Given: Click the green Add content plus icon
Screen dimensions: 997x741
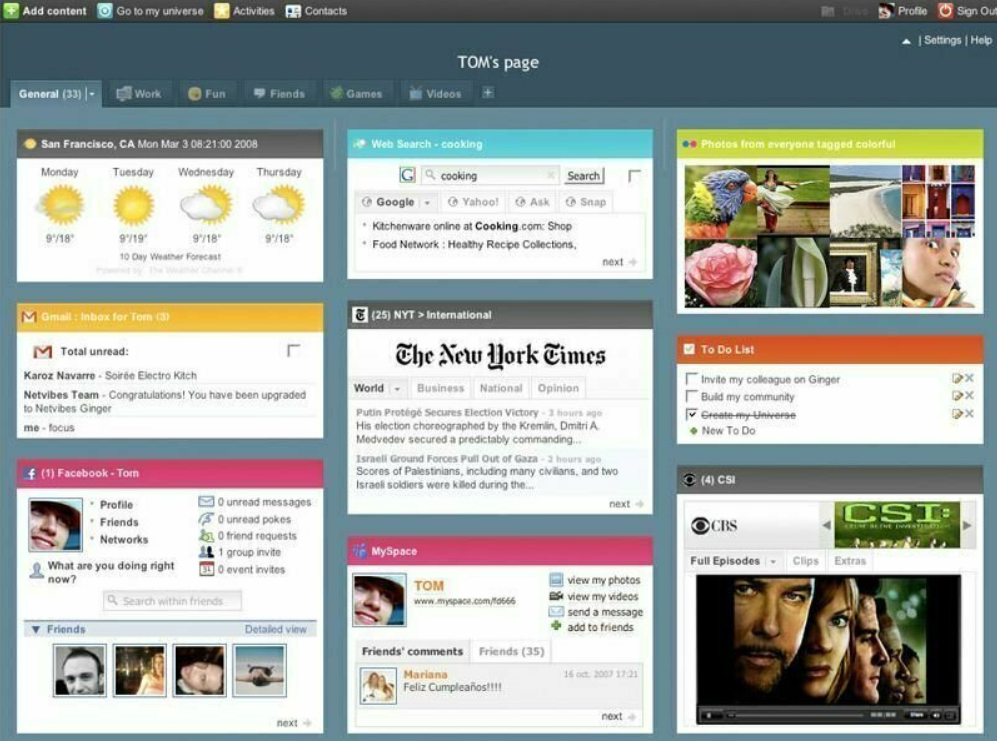Looking at the screenshot, I should coord(11,10).
